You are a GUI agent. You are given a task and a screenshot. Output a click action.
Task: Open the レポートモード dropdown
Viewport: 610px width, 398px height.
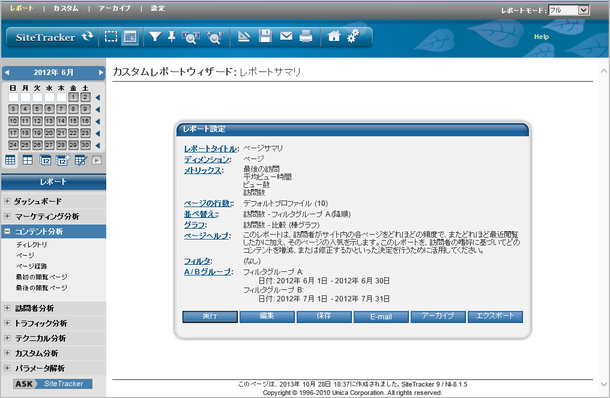coord(569,10)
